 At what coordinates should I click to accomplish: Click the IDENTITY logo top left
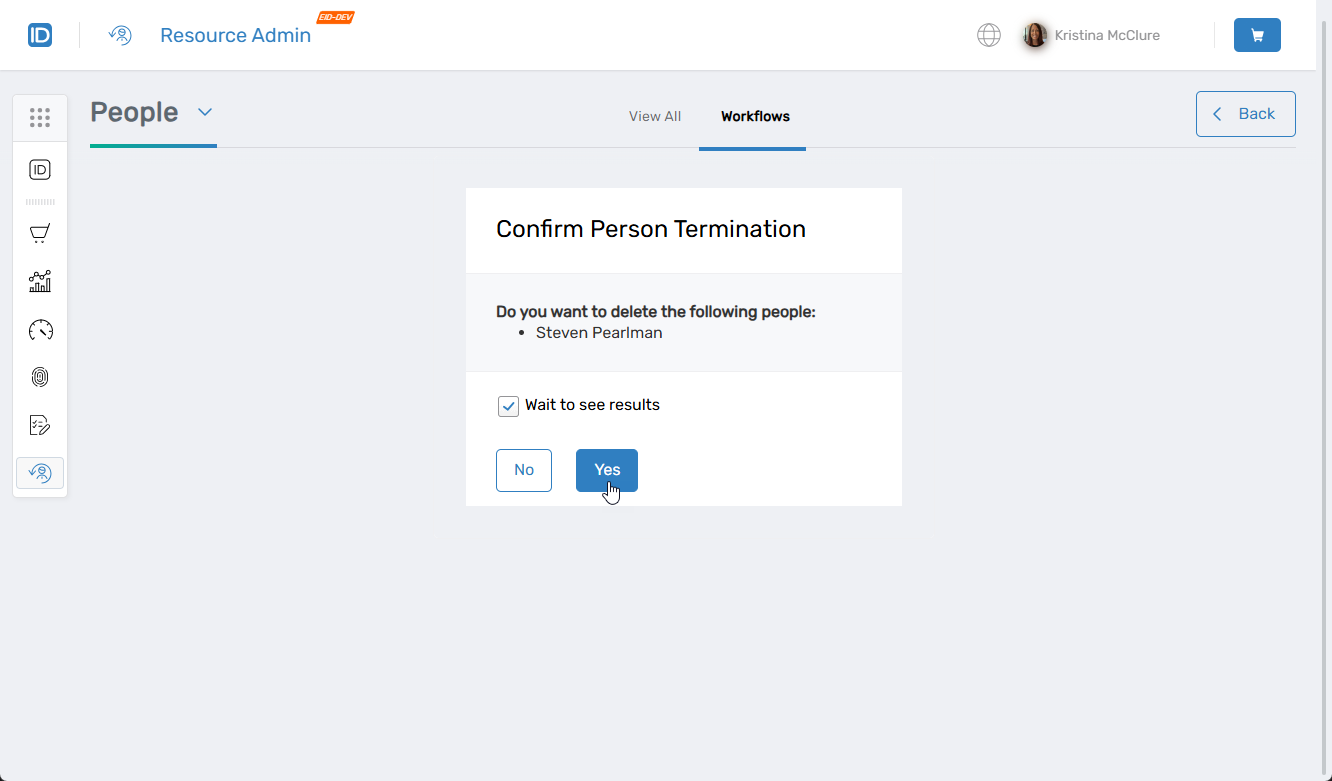(40, 34)
